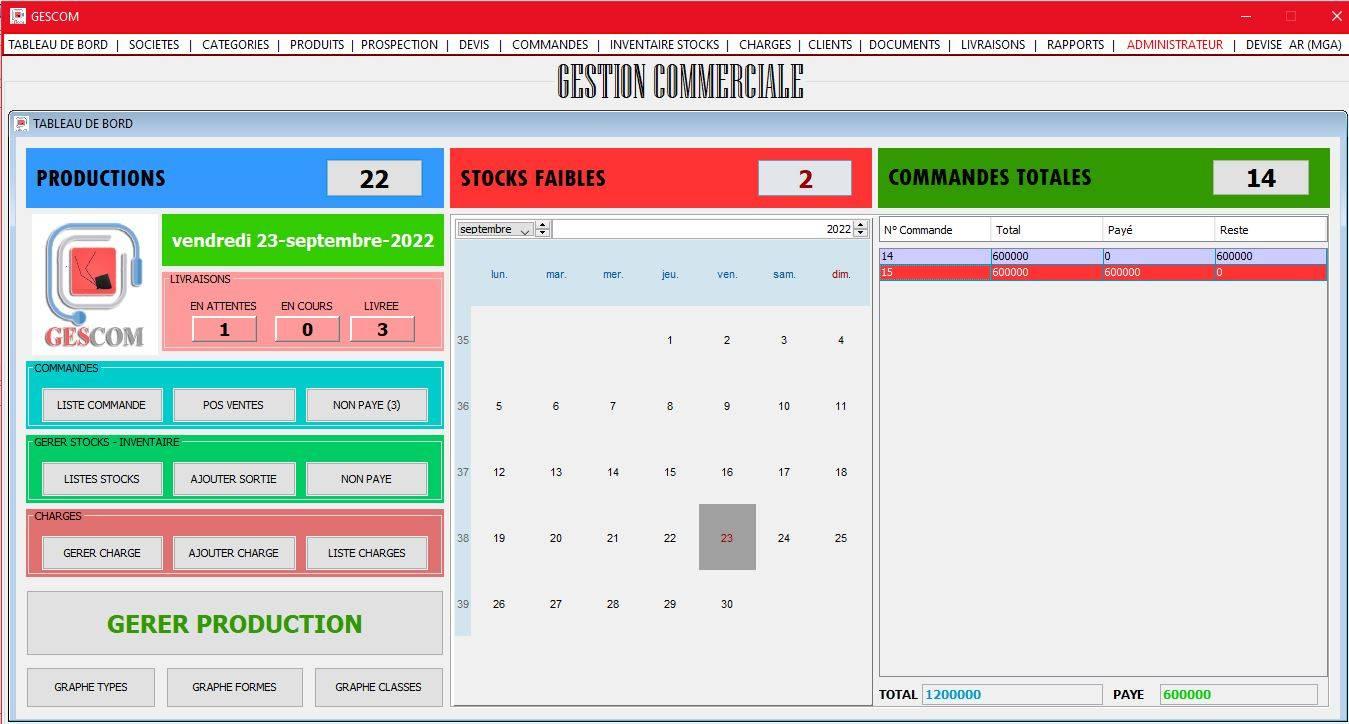Click the LISTES STOCKS button

click(x=102, y=479)
